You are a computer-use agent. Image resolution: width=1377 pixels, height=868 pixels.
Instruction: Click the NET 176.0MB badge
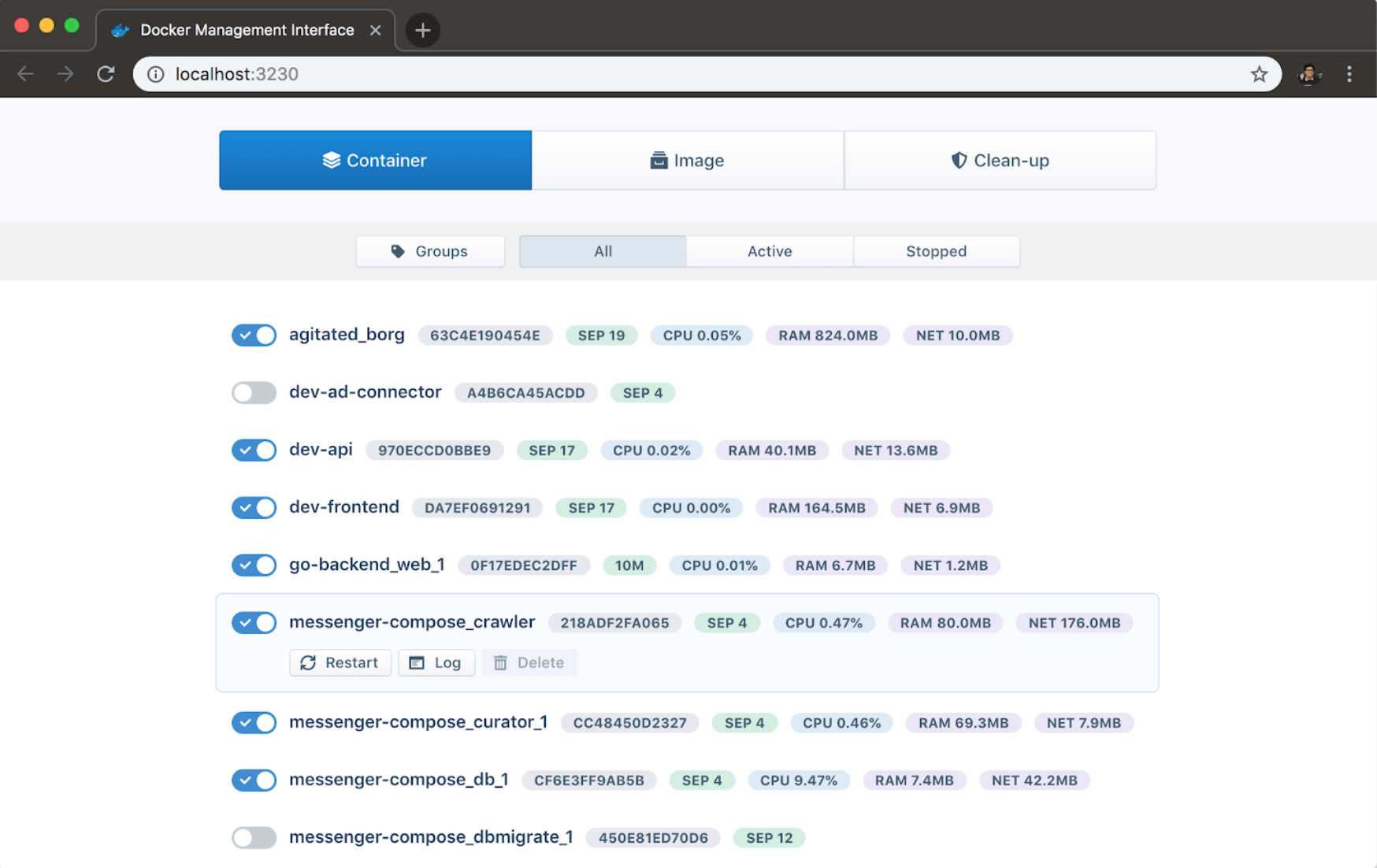click(1075, 623)
